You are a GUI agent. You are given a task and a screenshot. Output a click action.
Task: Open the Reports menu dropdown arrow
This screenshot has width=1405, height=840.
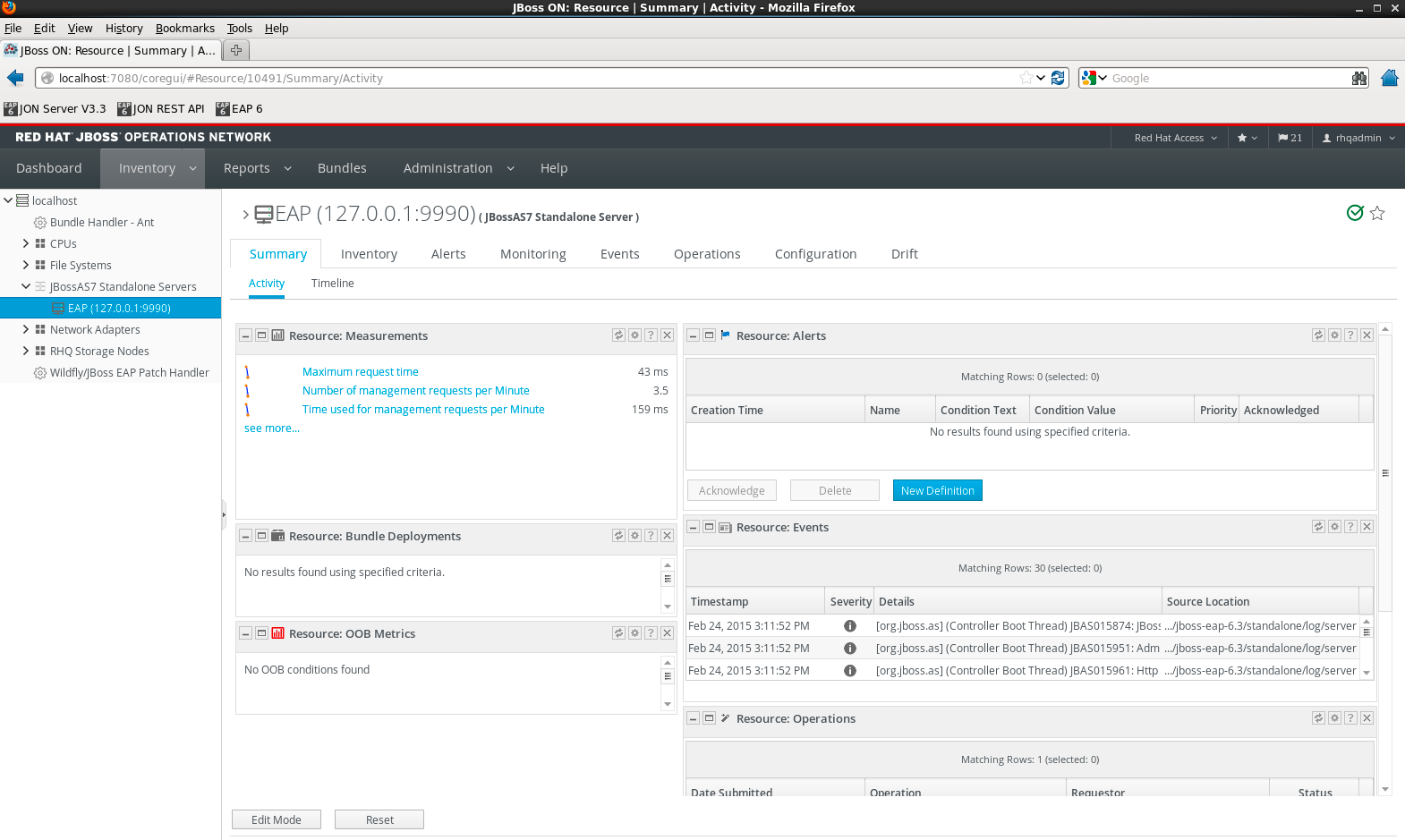click(x=287, y=168)
